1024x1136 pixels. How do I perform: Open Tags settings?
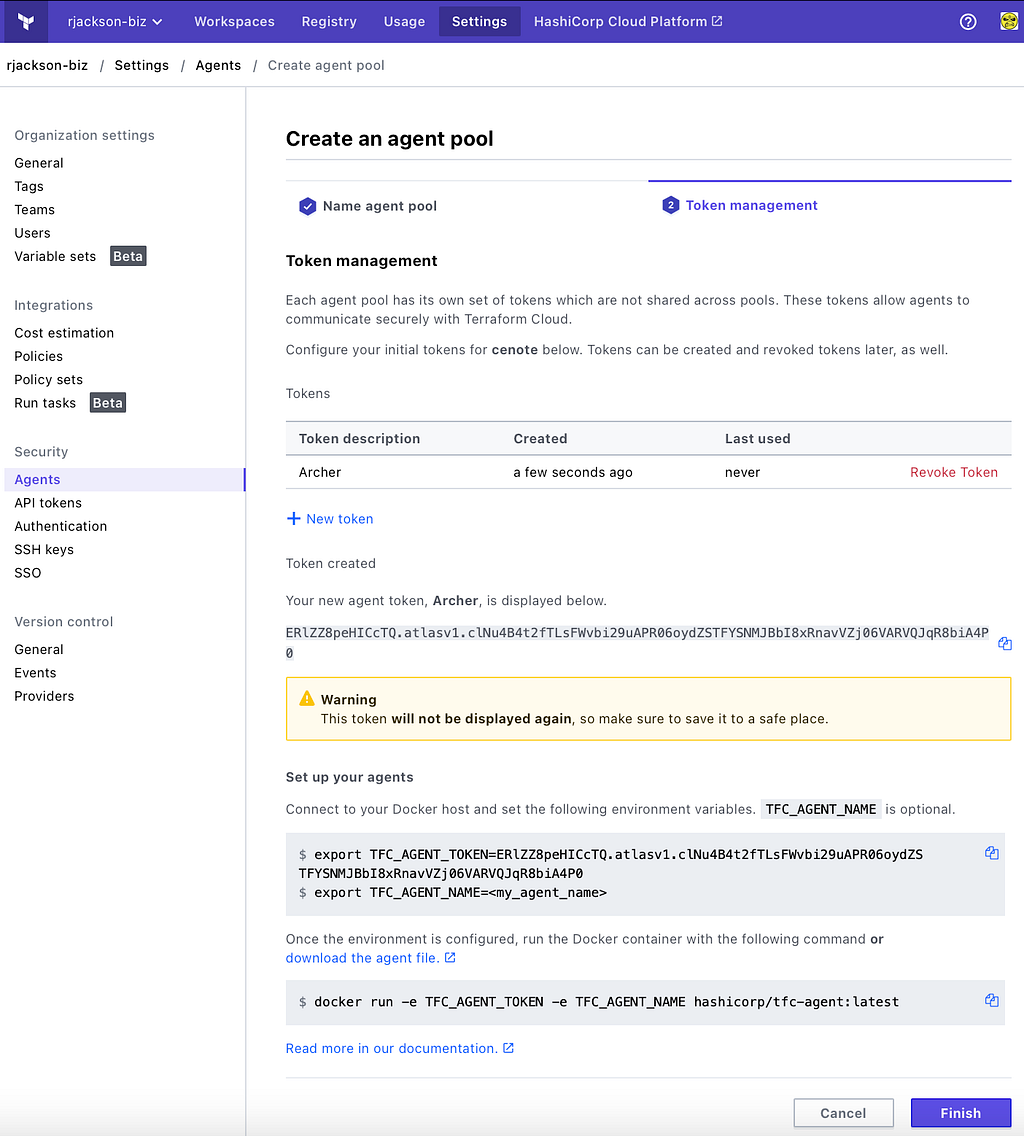coord(29,186)
